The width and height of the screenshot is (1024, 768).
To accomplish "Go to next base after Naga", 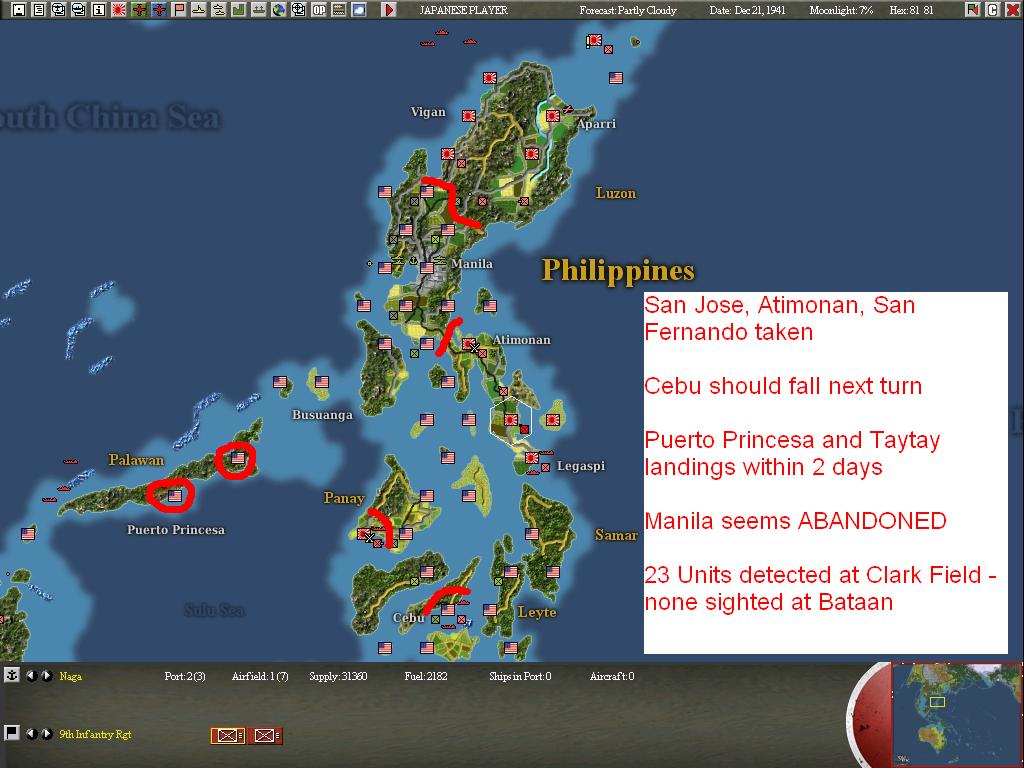I will point(46,676).
